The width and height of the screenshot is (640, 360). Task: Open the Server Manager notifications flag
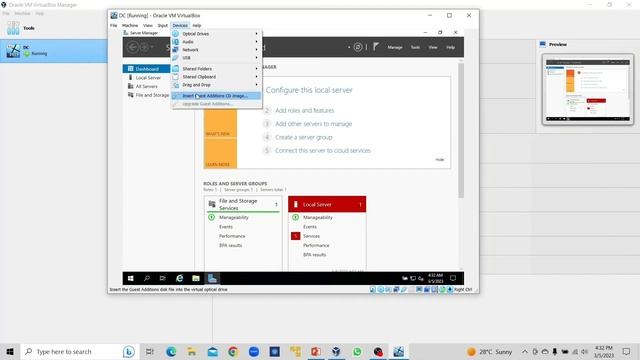[376, 47]
